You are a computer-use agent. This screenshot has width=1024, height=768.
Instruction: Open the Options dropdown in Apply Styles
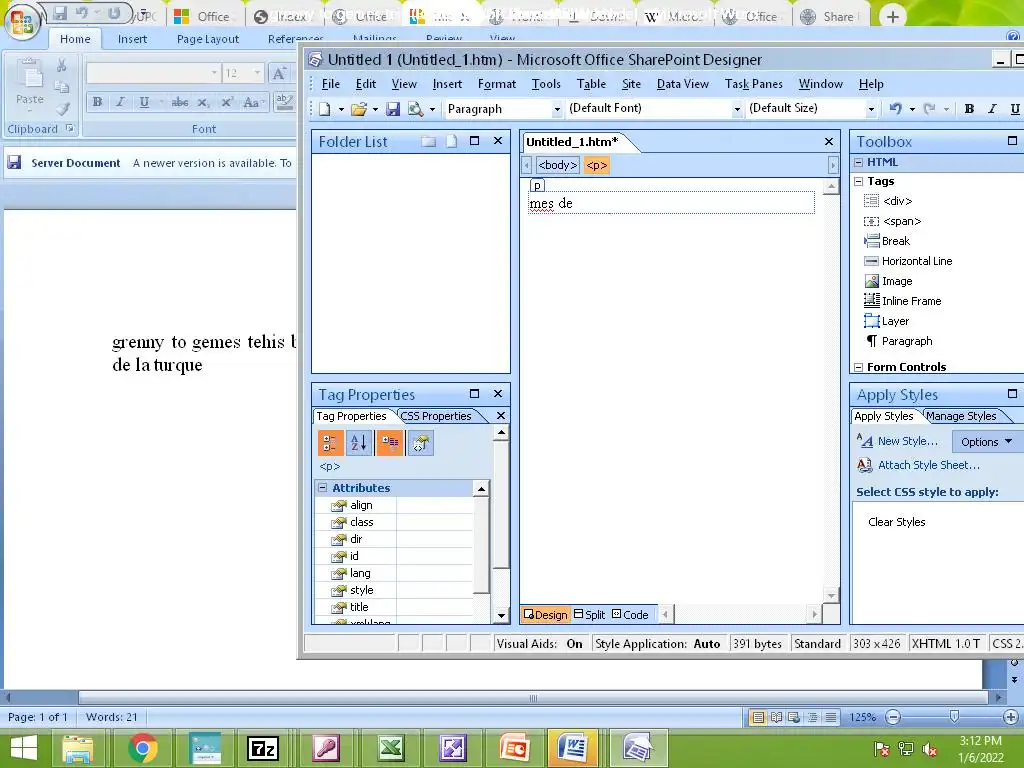point(986,442)
